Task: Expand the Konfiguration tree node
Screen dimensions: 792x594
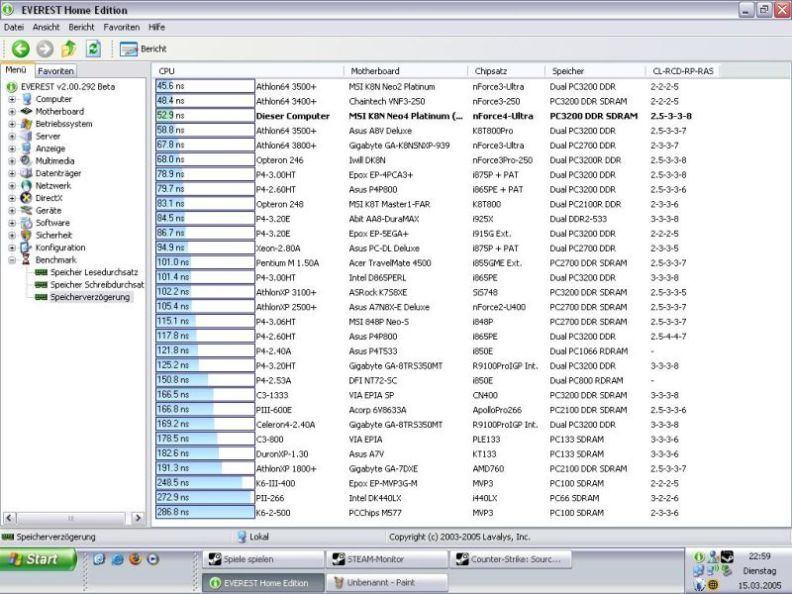Action: click(x=12, y=248)
